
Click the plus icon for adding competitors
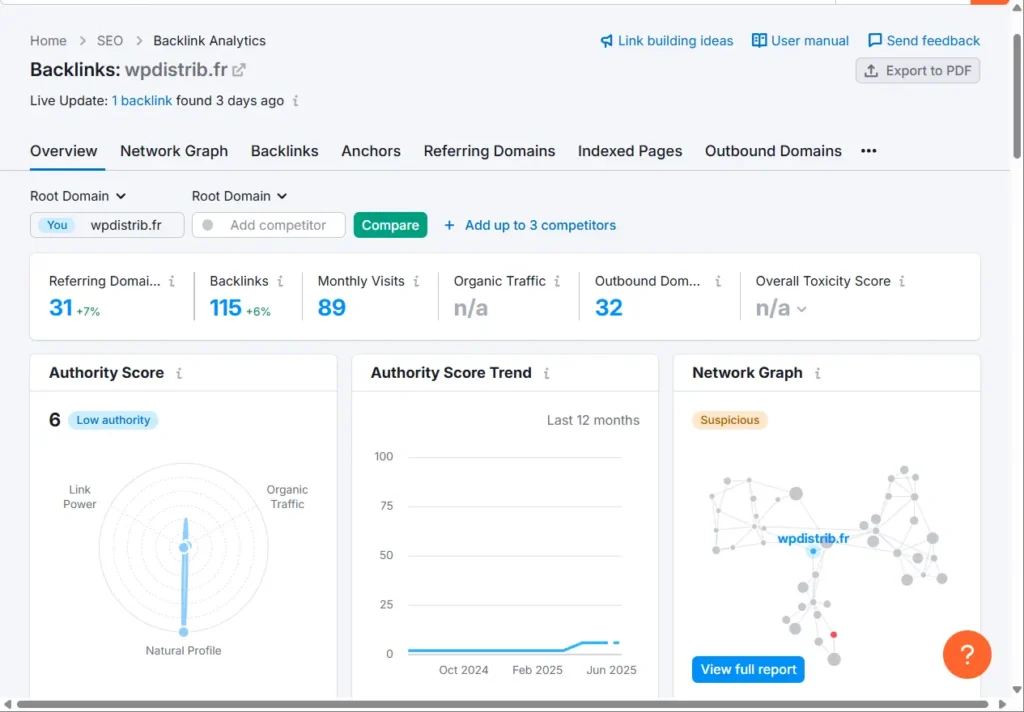[449, 225]
